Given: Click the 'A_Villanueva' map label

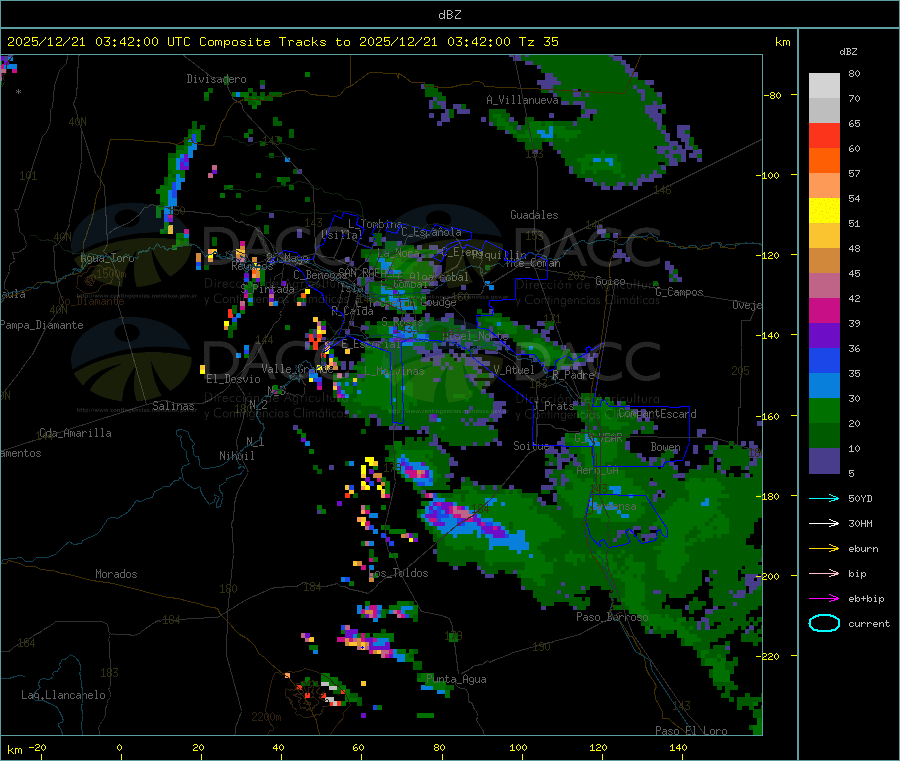Looking at the screenshot, I should click(522, 100).
